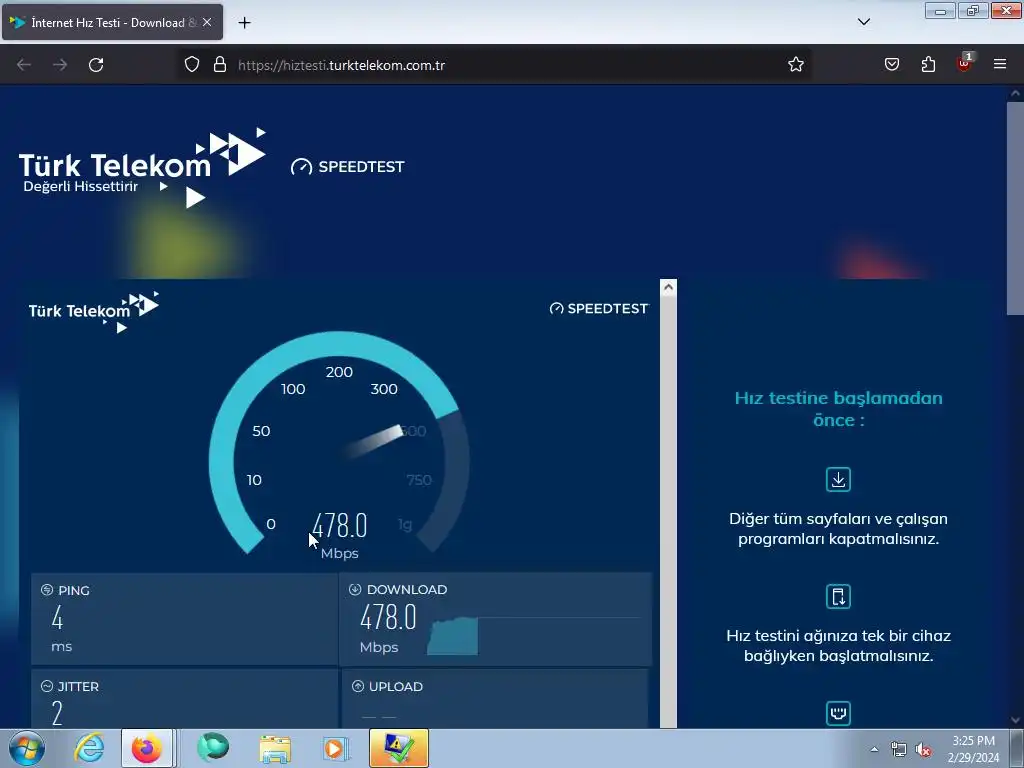The height and width of the screenshot is (768, 1024).
Task: Click widget scrollbar up arrow
Action: pos(668,287)
